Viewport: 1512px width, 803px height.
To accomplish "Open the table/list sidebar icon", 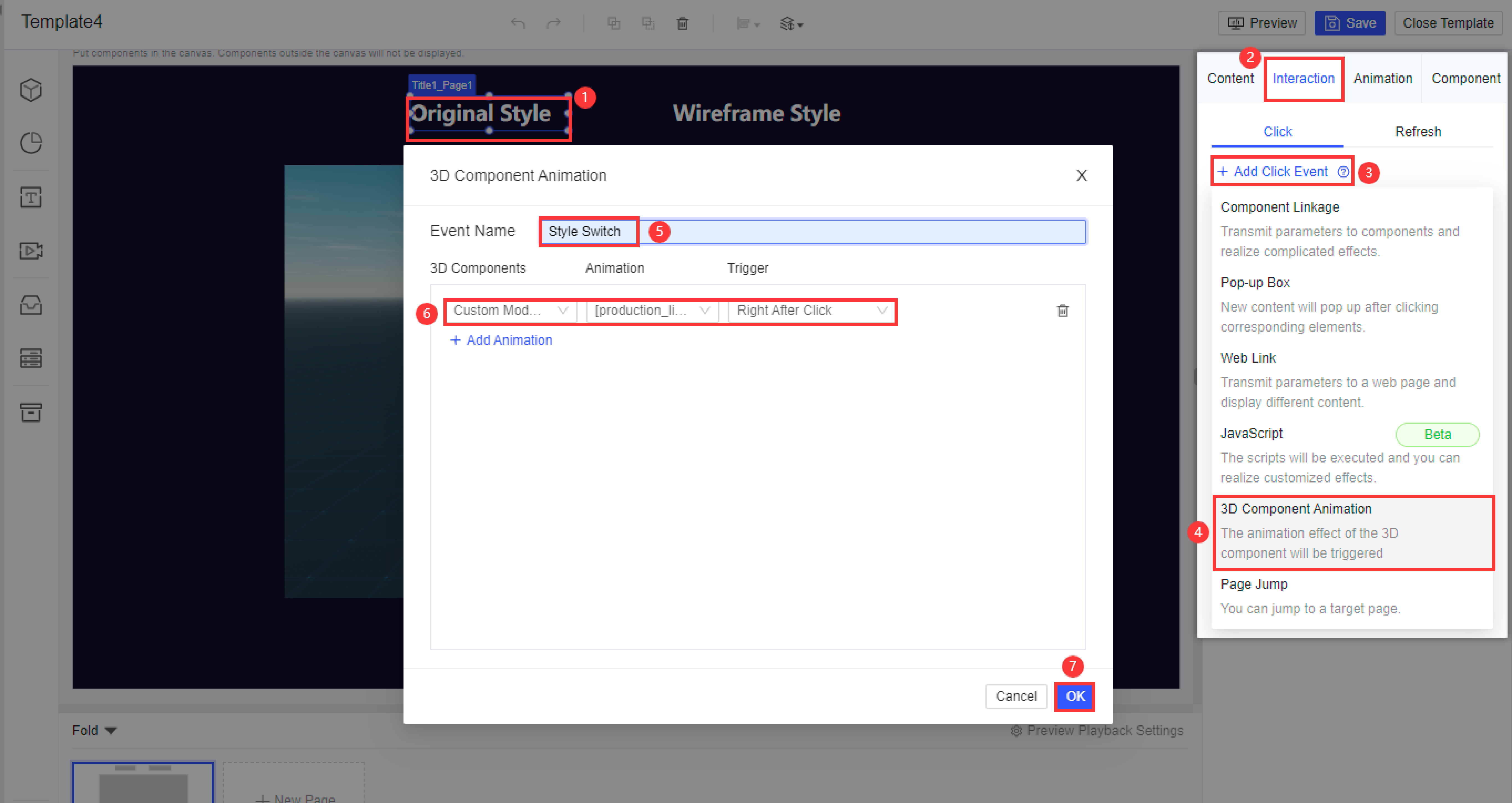I will pyautogui.click(x=30, y=358).
